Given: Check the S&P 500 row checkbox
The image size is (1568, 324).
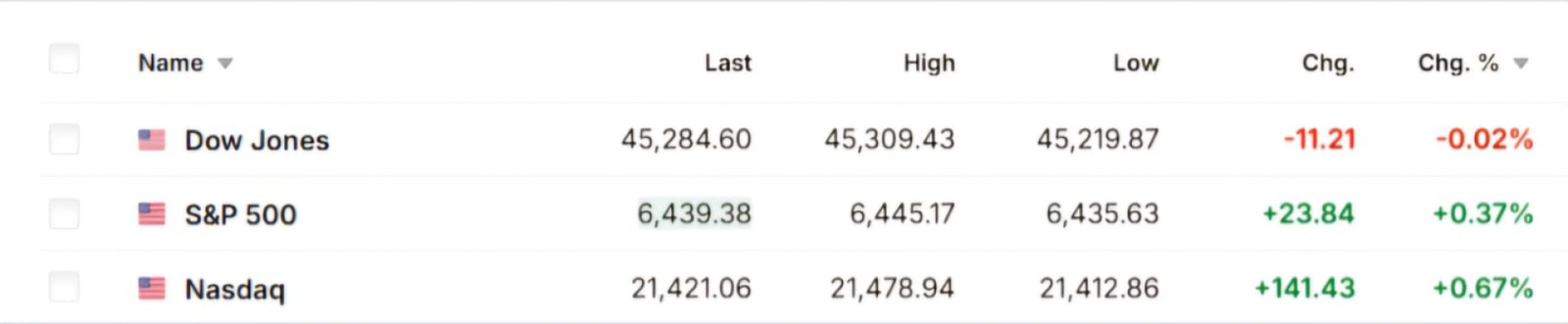Looking at the screenshot, I should [x=65, y=214].
